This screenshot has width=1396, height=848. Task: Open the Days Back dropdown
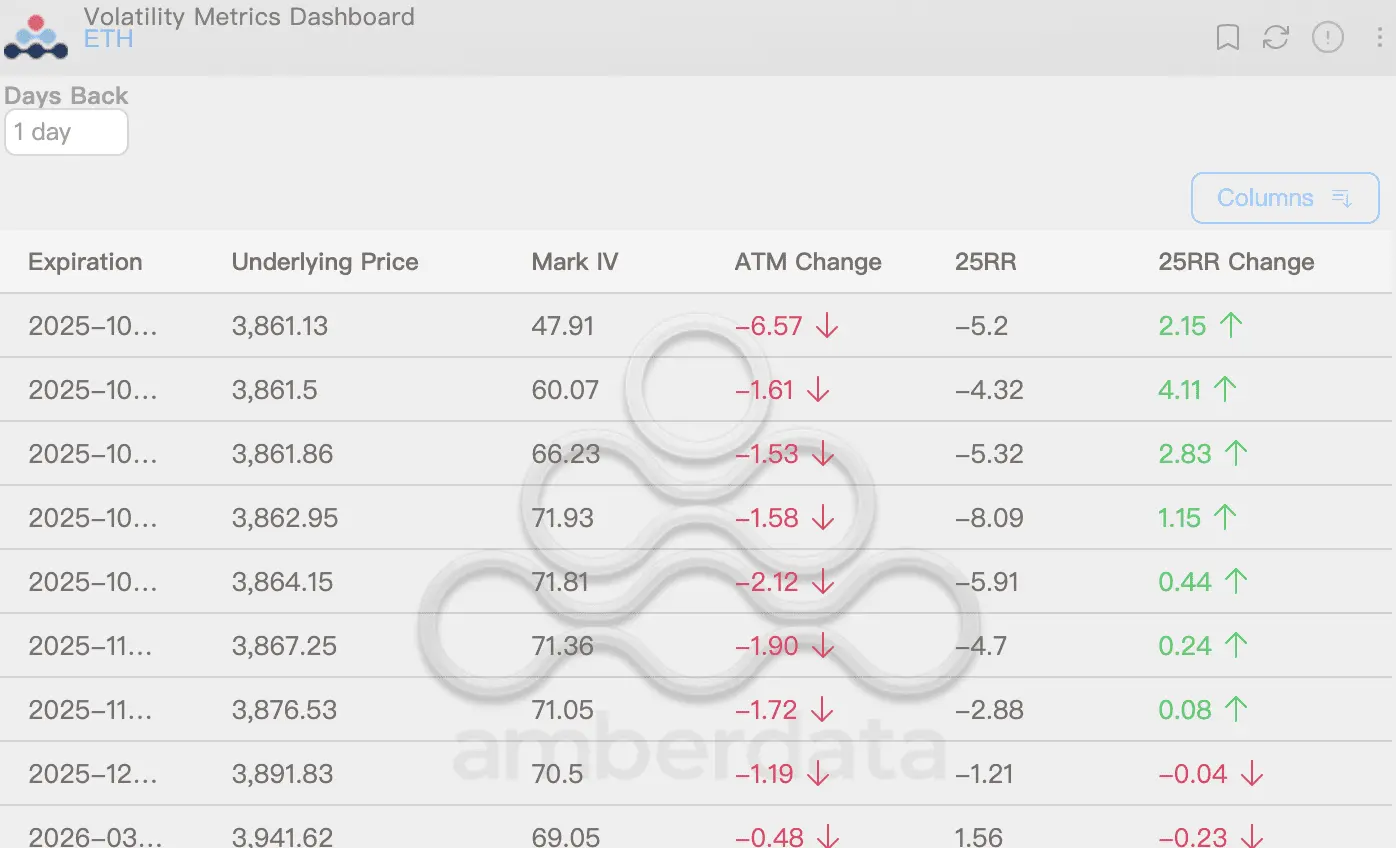(x=66, y=132)
